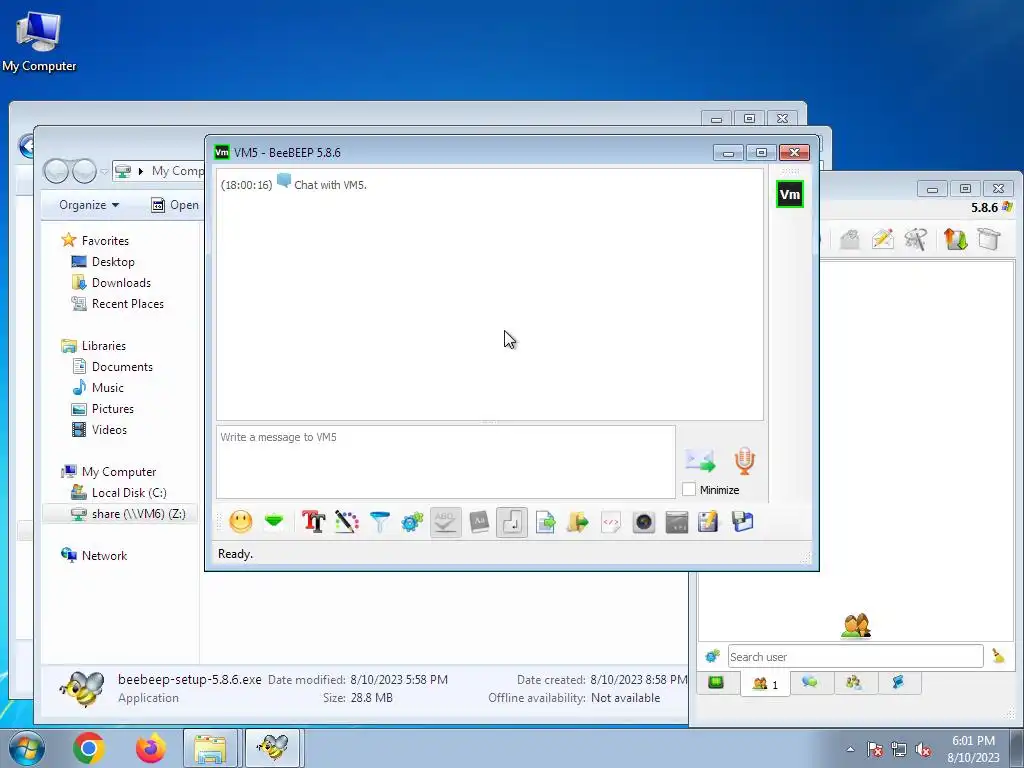Viewport: 1024px width, 768px height.
Task: Click the Open button in Explorer toolbar
Action: pos(175,205)
